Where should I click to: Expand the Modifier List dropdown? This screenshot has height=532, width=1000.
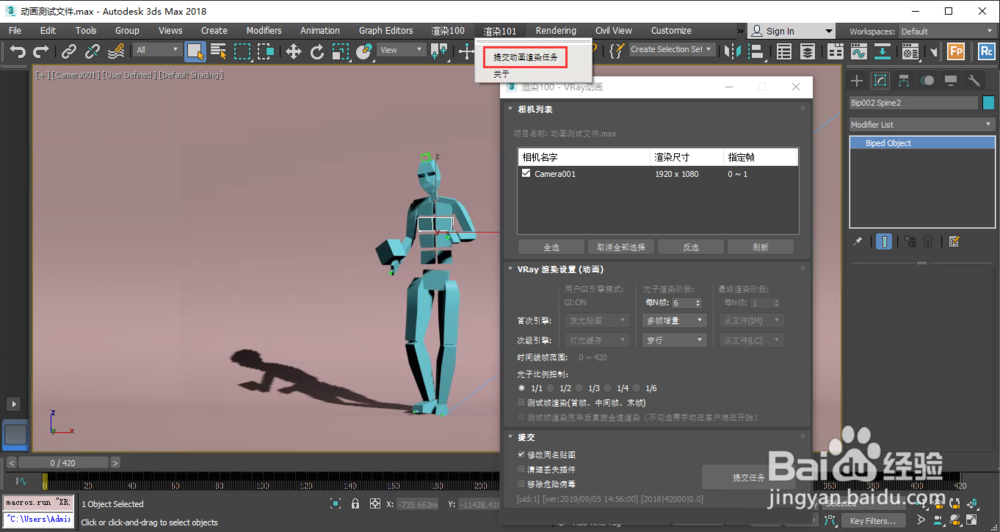[x=922, y=124]
